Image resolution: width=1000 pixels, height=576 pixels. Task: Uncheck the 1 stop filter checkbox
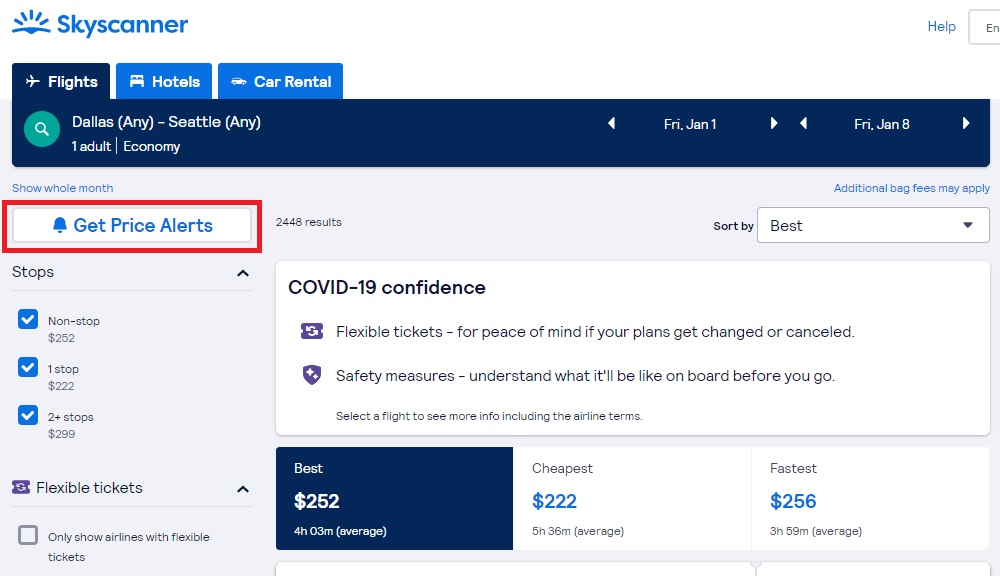coord(28,367)
